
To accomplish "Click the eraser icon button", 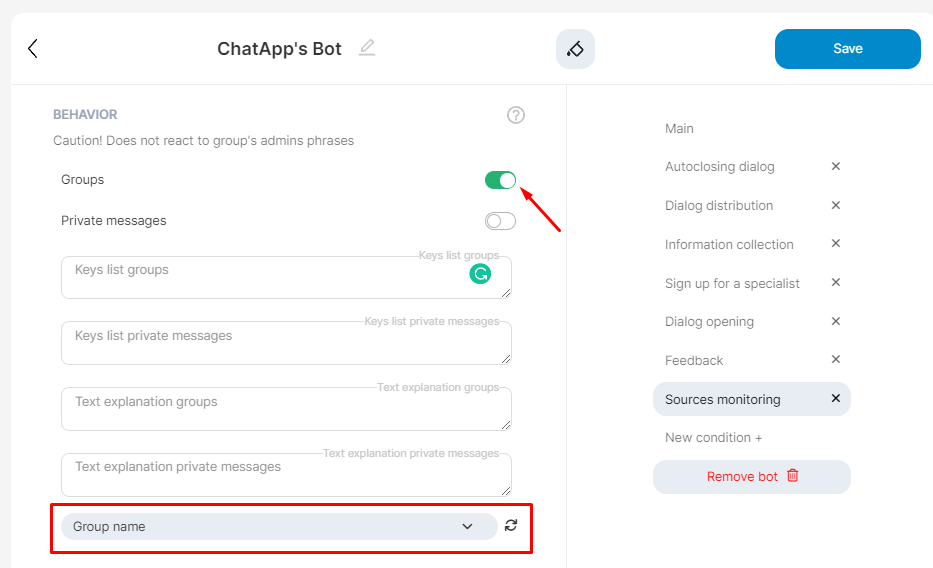I will (x=575, y=49).
